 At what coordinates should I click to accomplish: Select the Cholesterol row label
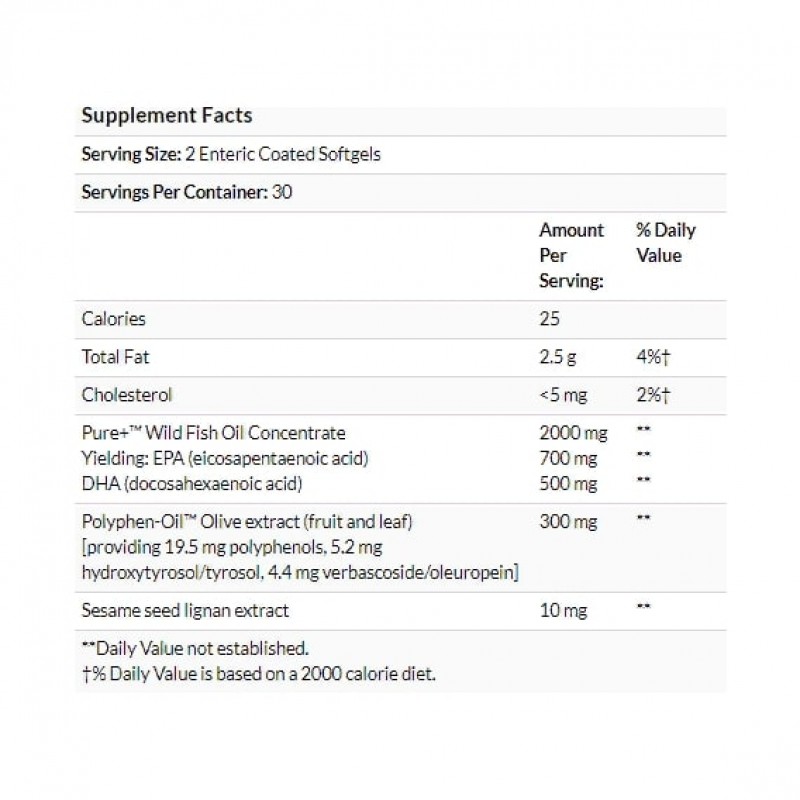(x=122, y=394)
